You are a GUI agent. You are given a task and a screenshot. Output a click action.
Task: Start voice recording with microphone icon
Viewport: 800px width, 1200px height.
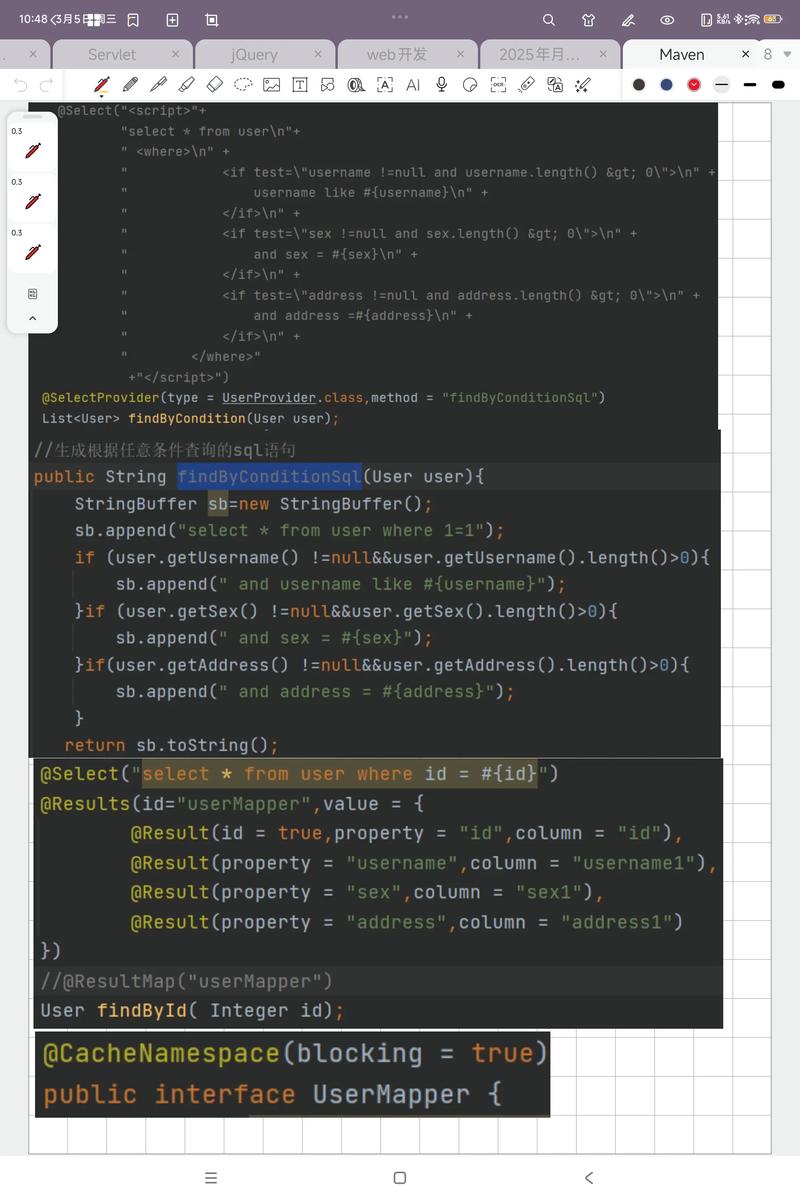(441, 85)
